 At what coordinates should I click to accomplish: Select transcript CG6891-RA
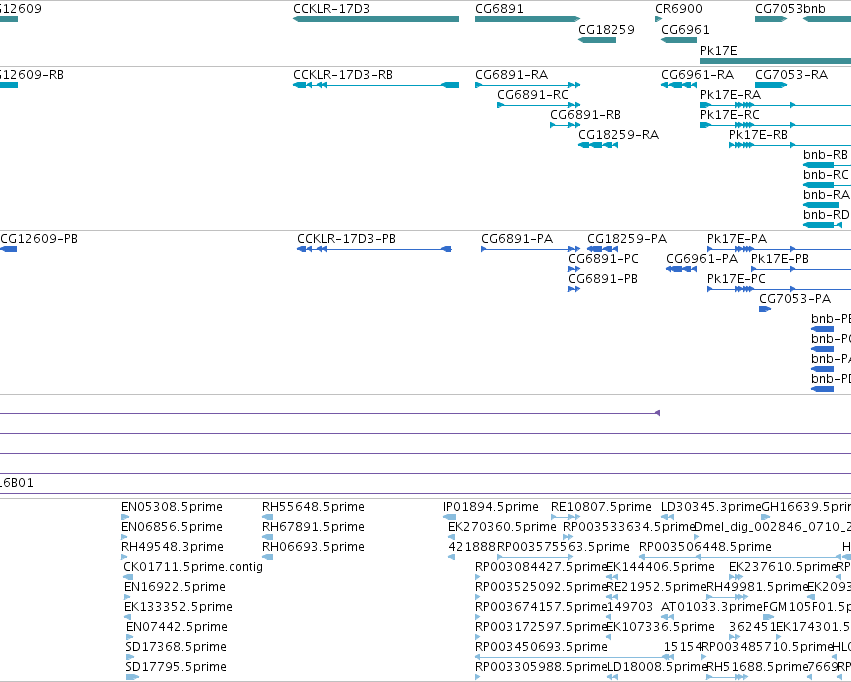tap(528, 85)
